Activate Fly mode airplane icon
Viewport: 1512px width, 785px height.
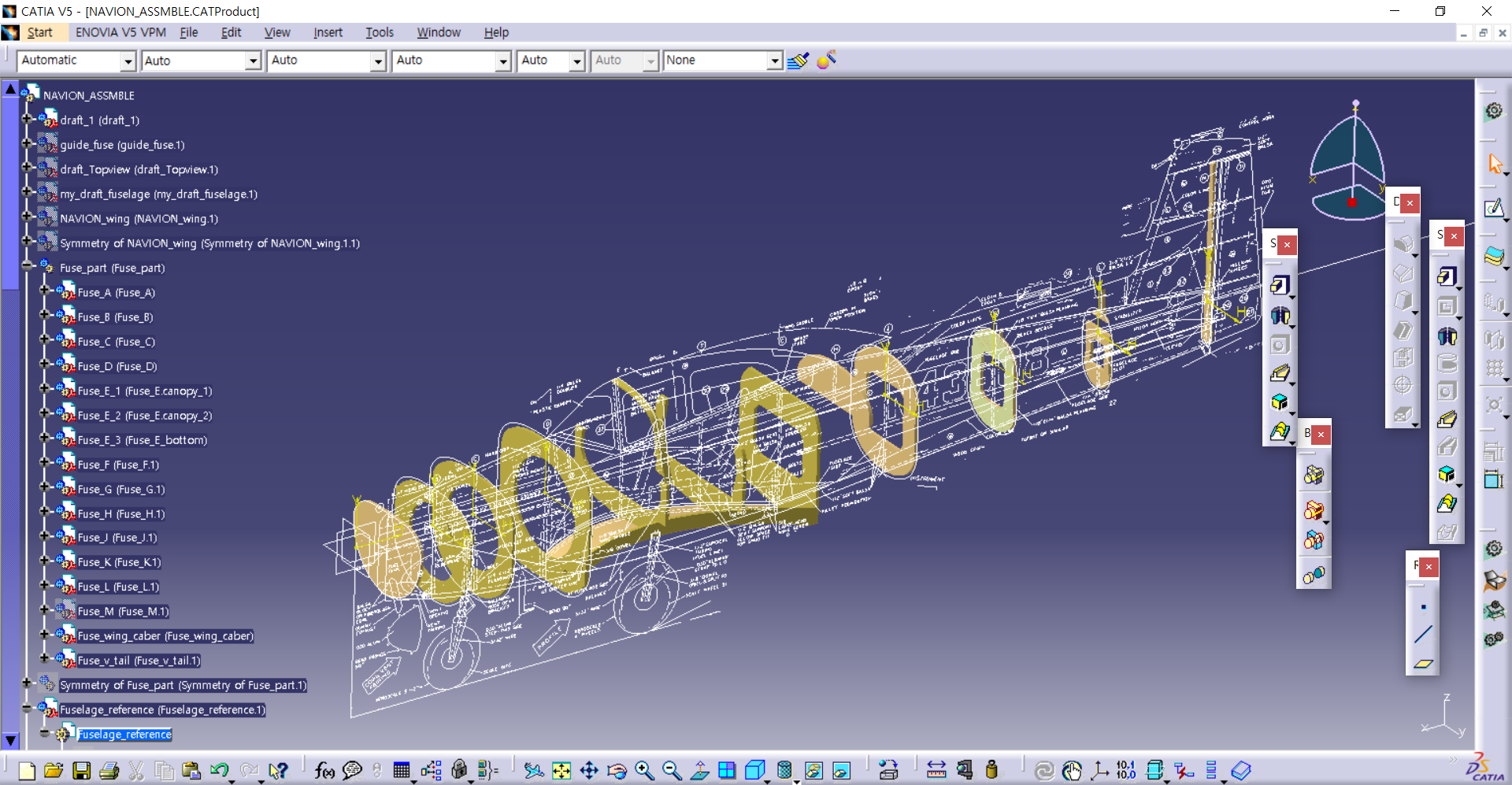pyautogui.click(x=534, y=771)
